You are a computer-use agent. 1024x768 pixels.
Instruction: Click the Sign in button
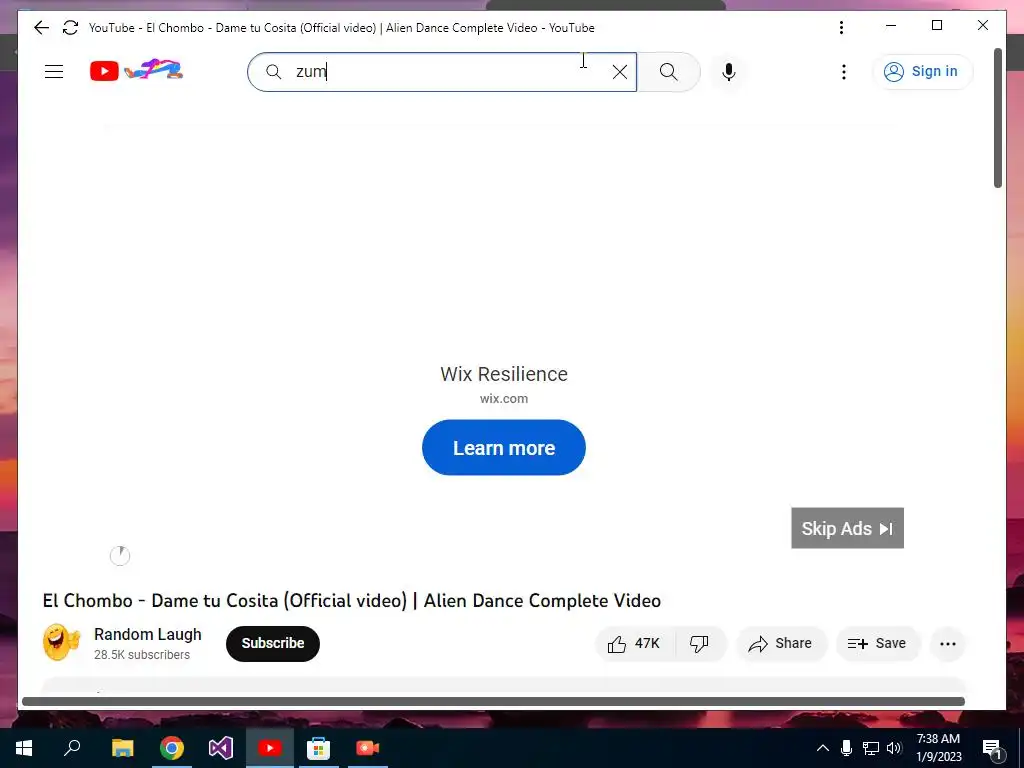pyautogui.click(x=922, y=71)
